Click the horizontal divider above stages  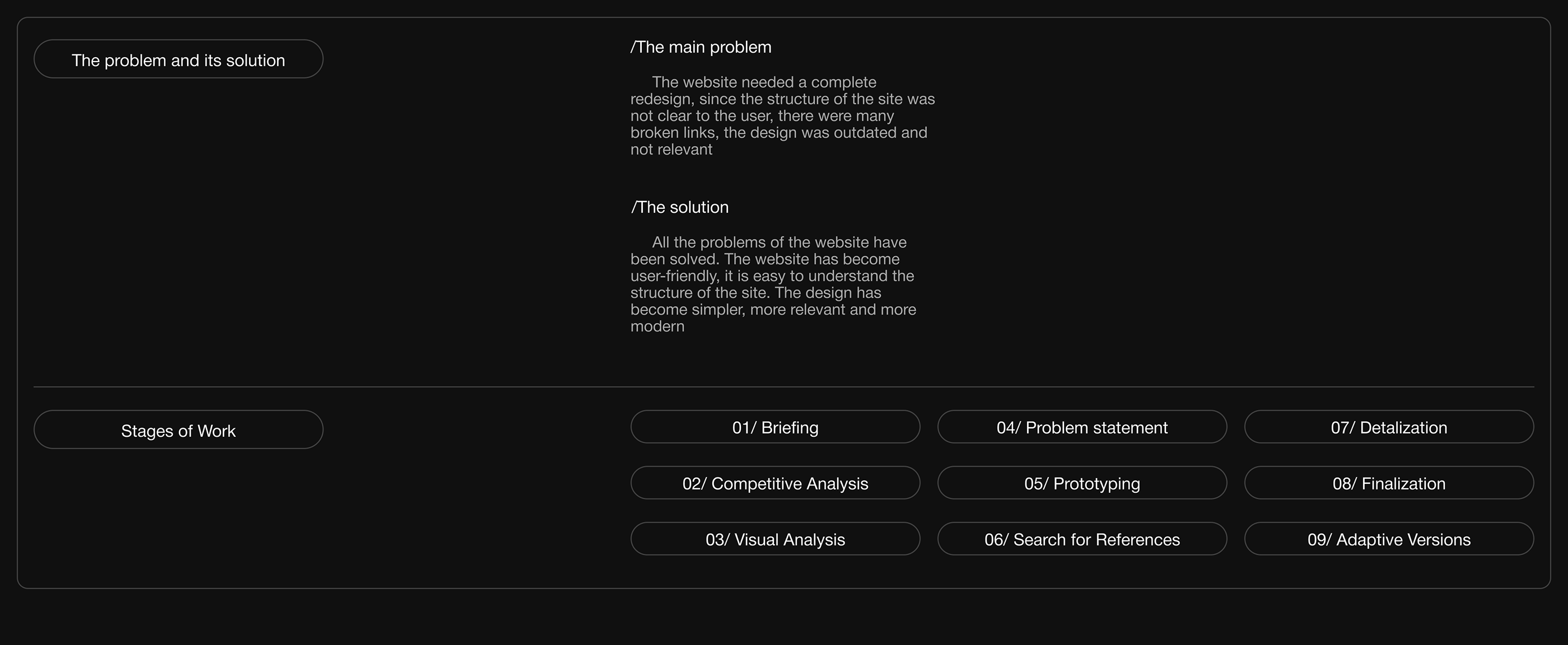783,386
